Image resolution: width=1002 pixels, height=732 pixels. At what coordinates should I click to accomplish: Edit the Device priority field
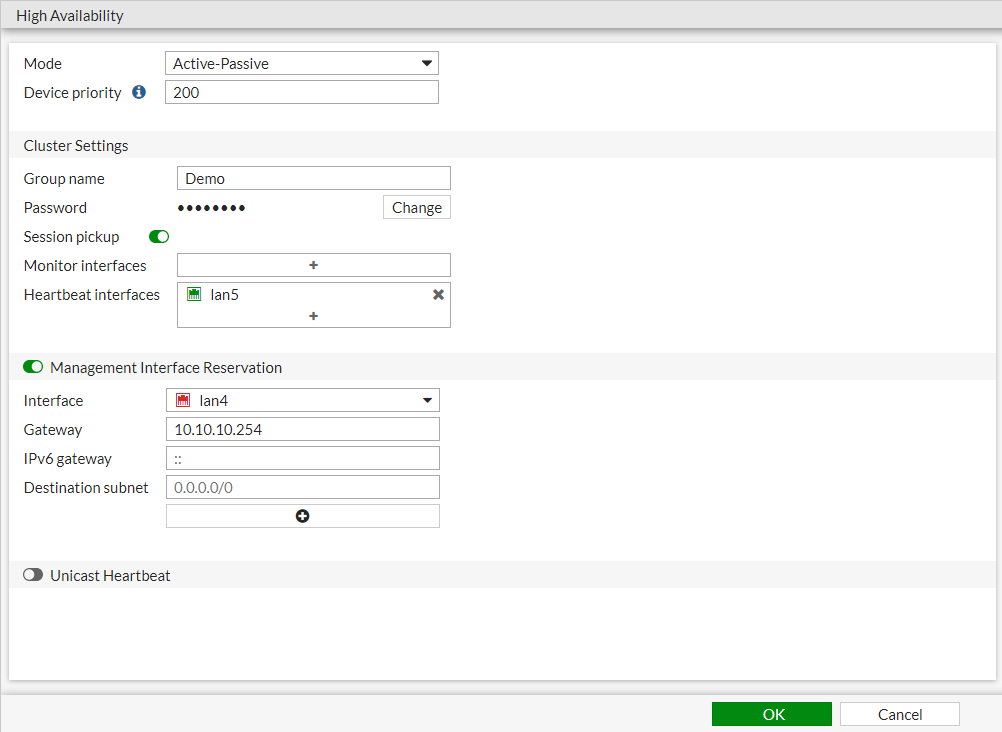click(302, 92)
